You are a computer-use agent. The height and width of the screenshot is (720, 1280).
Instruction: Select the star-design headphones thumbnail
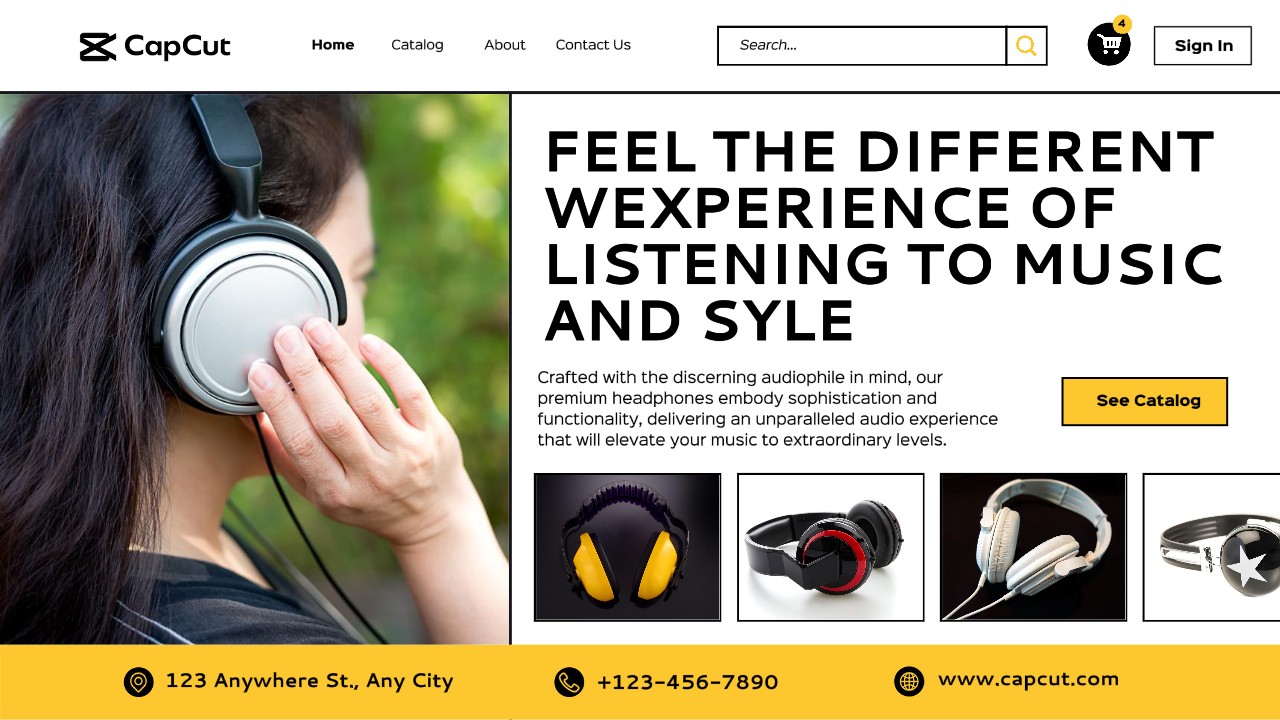[x=1212, y=547]
